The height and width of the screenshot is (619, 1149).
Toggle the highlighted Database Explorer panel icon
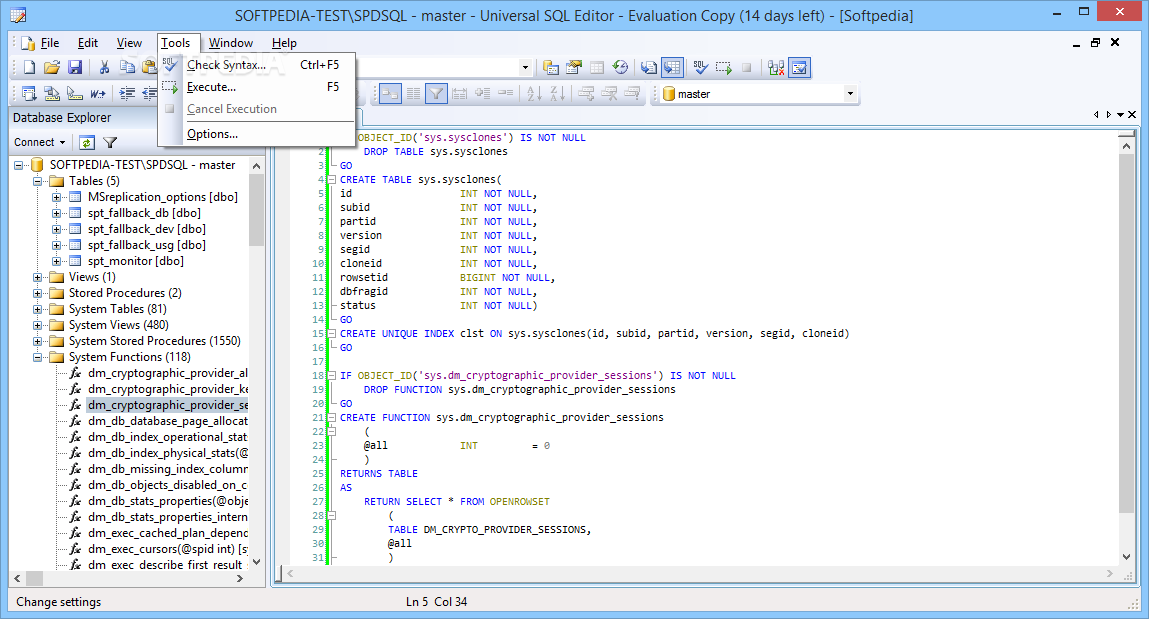(672, 67)
